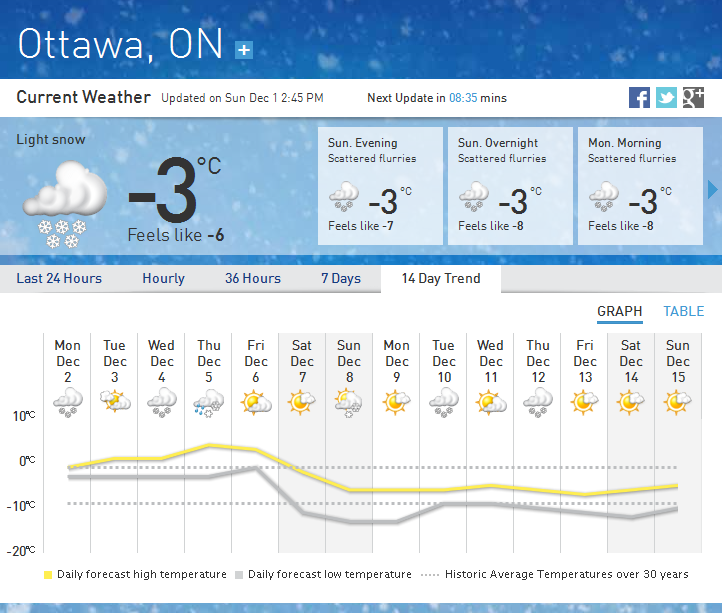Viewport: 722px width, 613px height.
Task: Expand next forecast periods with right arrow
Action: 713,189
